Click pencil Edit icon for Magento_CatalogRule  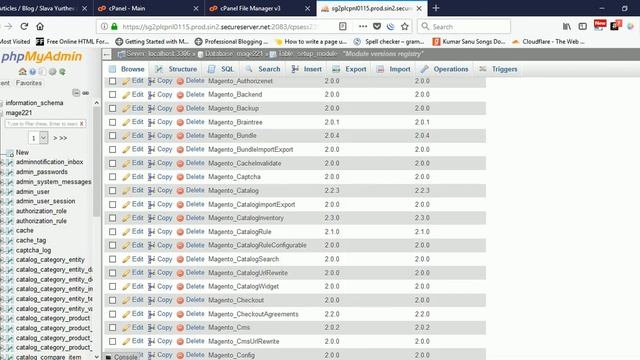coord(126,232)
